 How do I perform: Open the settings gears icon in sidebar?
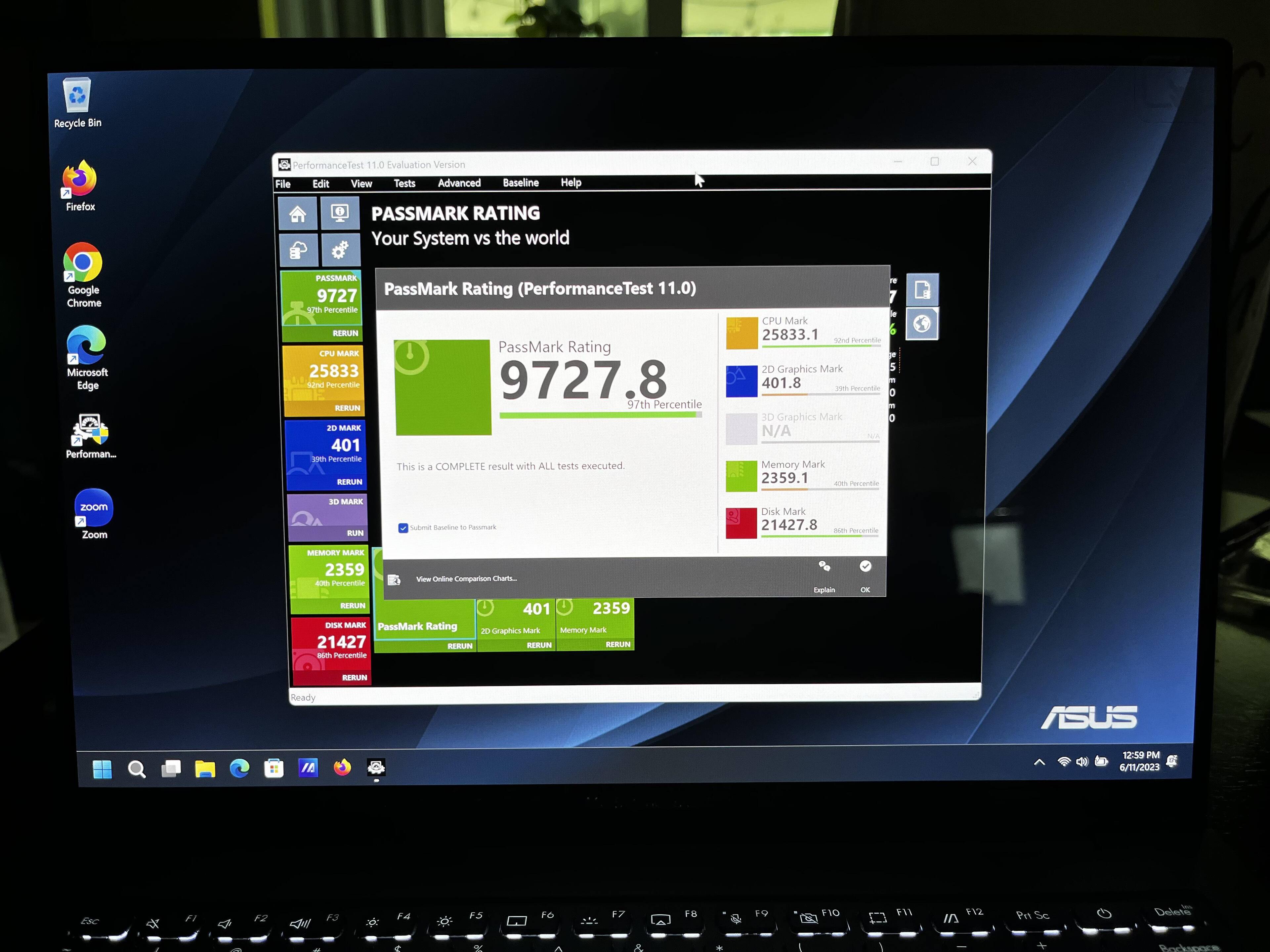pos(340,250)
